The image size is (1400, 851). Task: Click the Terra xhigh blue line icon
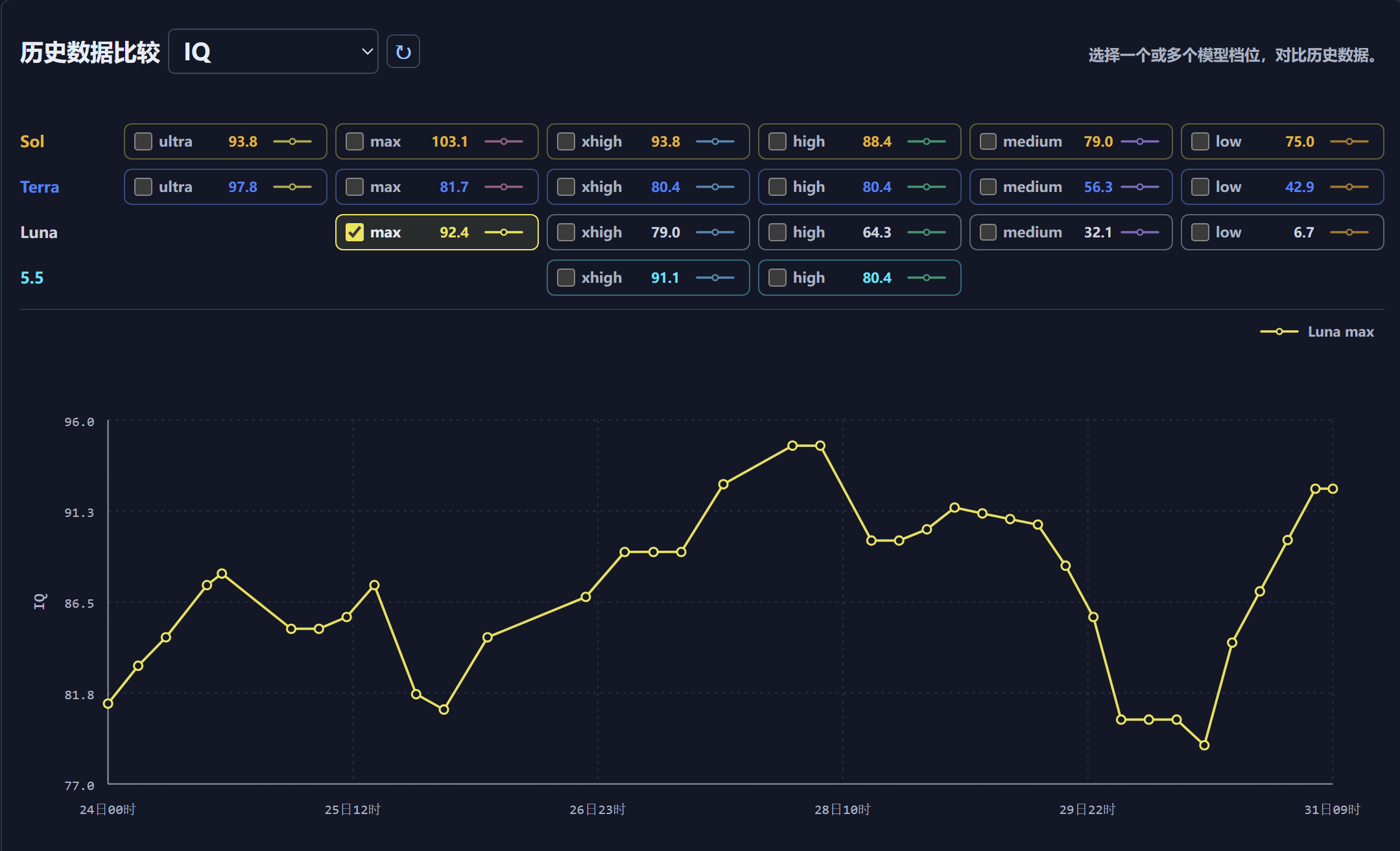click(x=715, y=187)
